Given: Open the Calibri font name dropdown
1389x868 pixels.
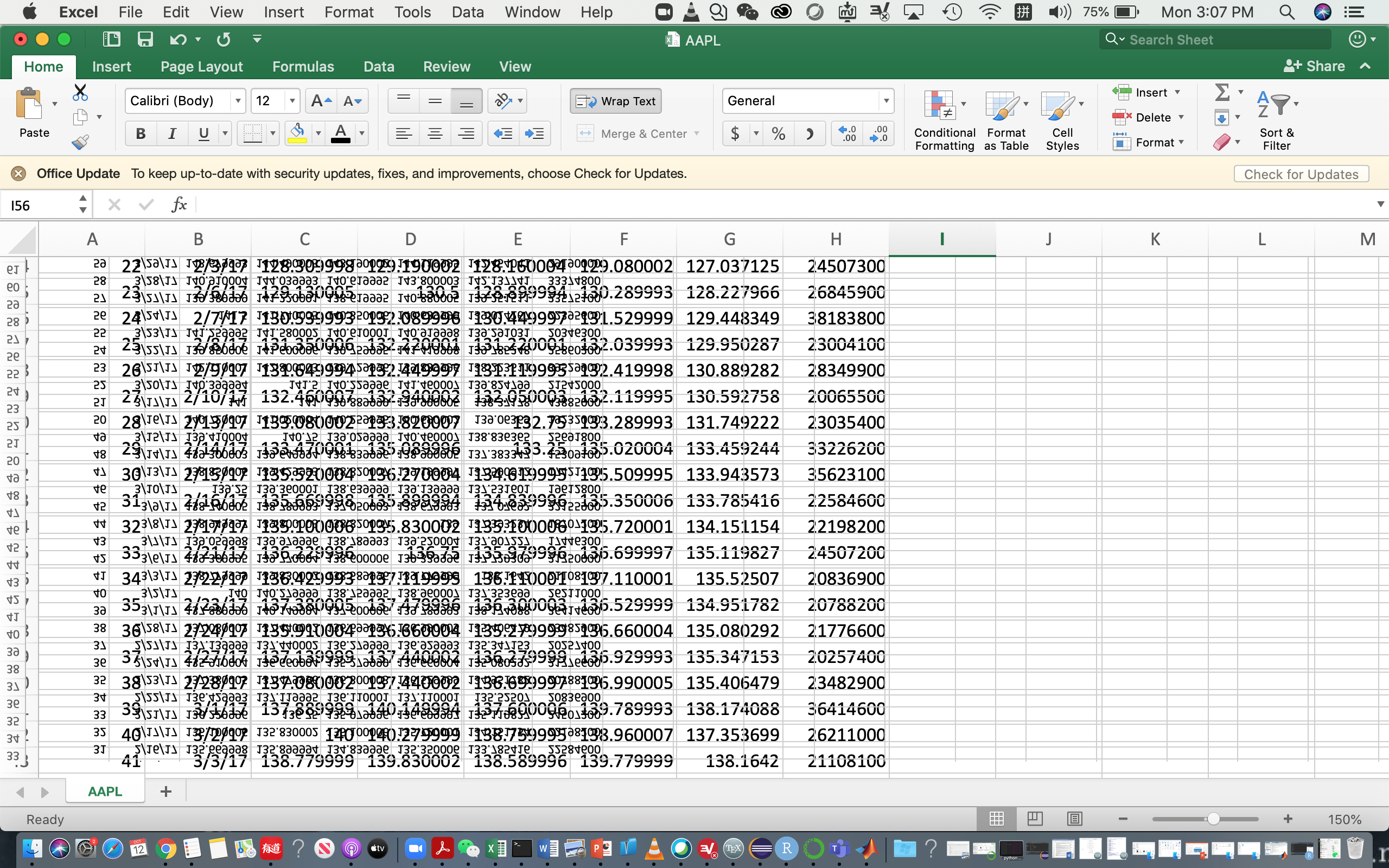Looking at the screenshot, I should [238, 101].
